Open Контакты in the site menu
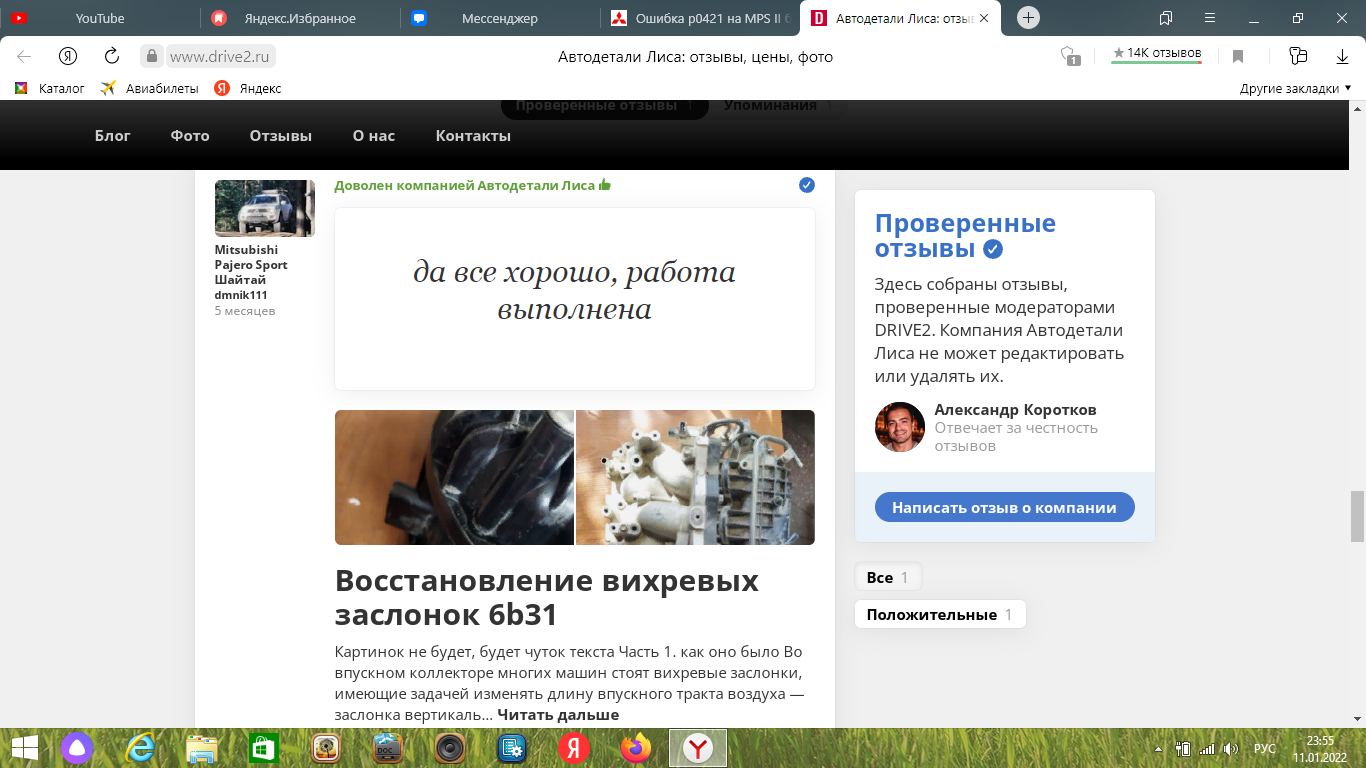This screenshot has height=768, width=1366. point(473,136)
